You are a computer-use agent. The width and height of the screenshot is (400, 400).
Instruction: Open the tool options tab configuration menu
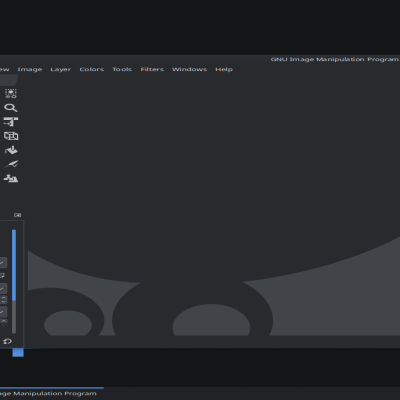pos(18,215)
